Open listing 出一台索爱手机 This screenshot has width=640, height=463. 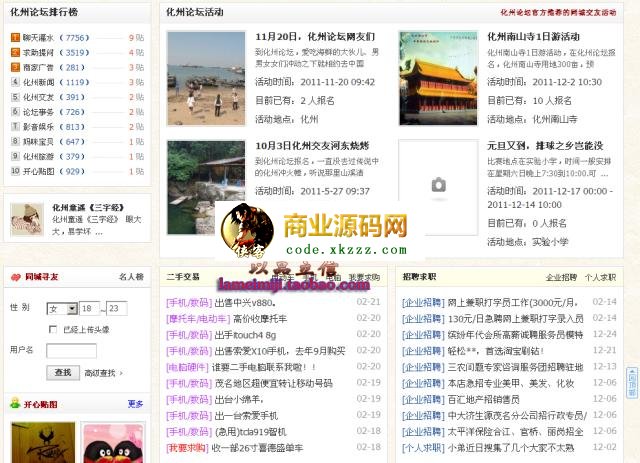pyautogui.click(x=246, y=416)
